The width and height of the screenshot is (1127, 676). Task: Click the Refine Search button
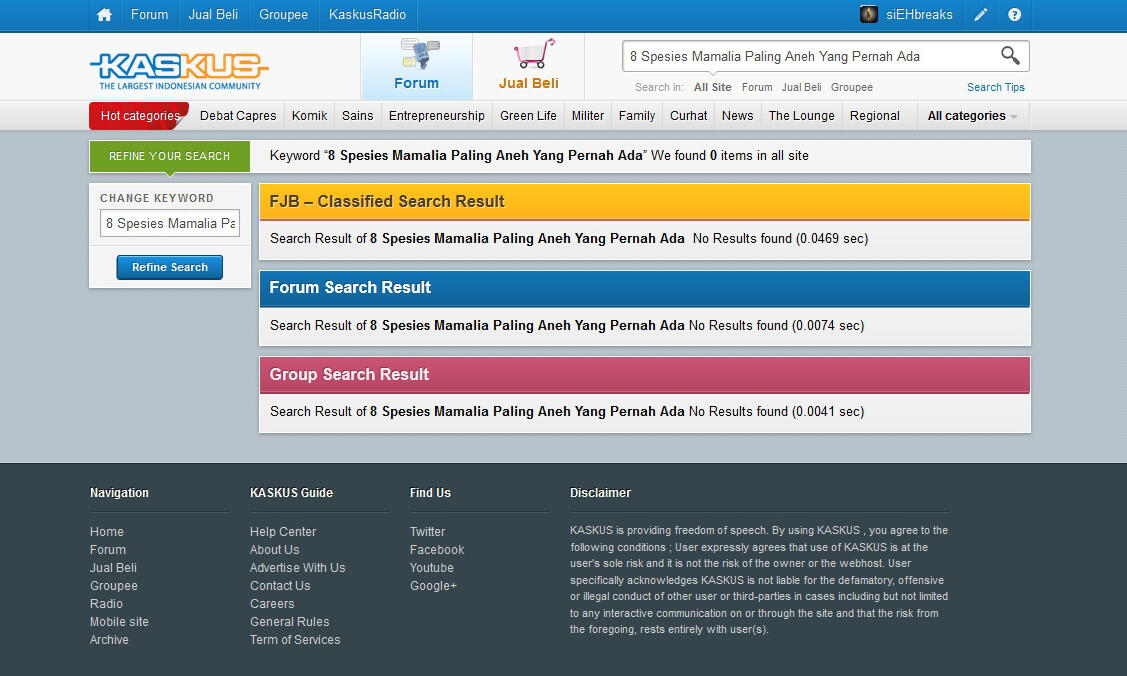pos(170,267)
